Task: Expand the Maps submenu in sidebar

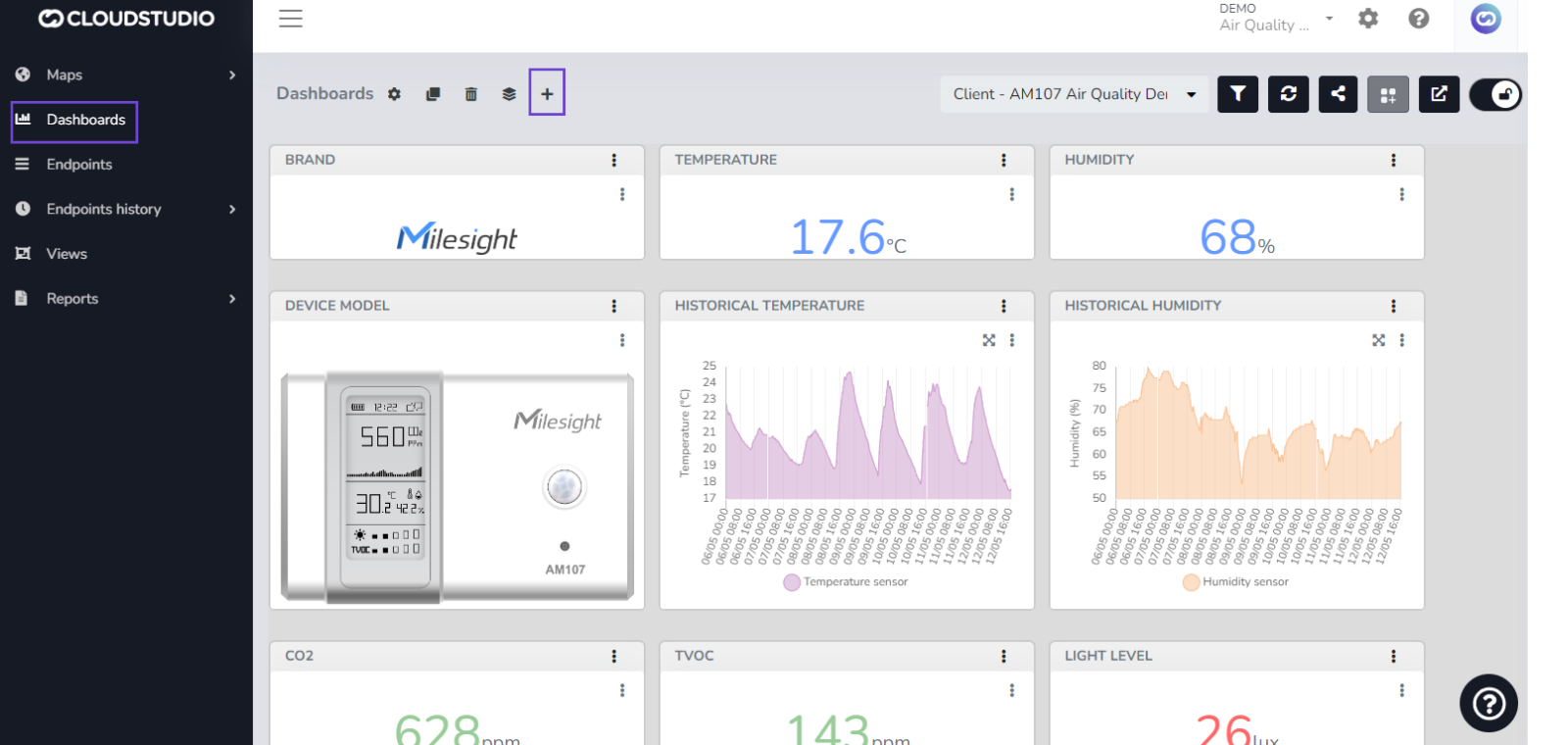Action: [232, 74]
